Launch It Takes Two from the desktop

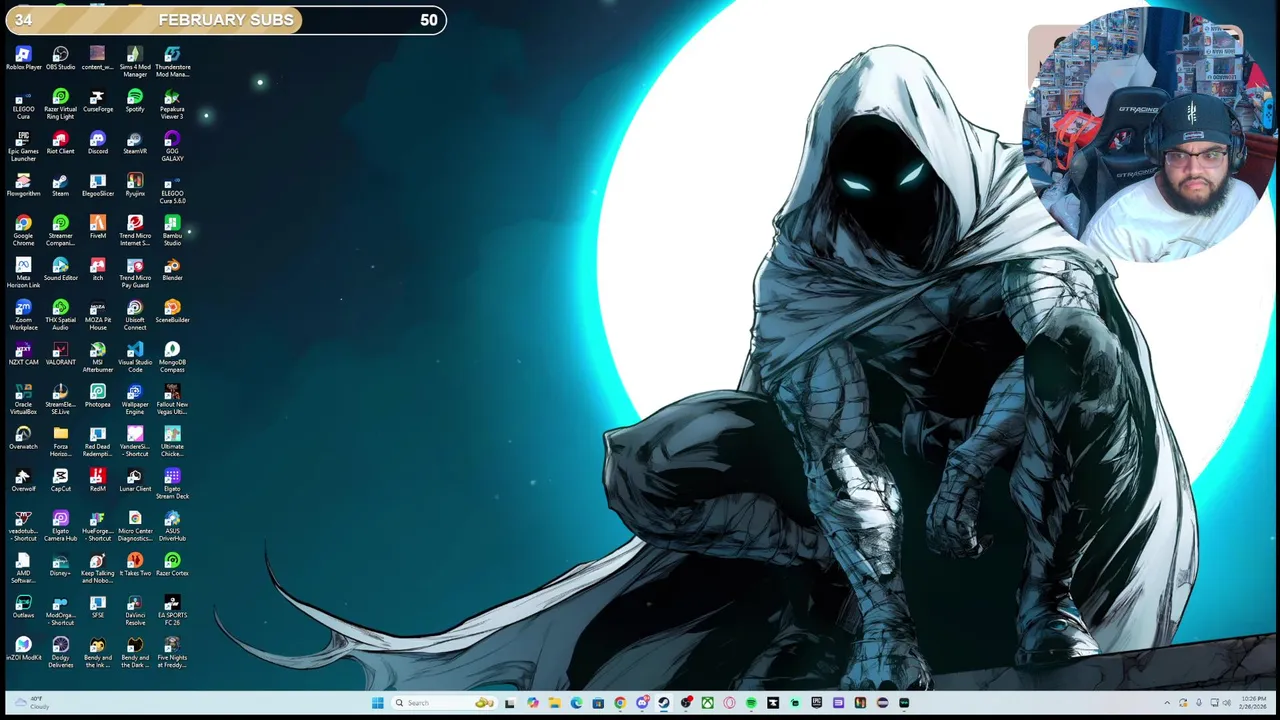[135, 564]
